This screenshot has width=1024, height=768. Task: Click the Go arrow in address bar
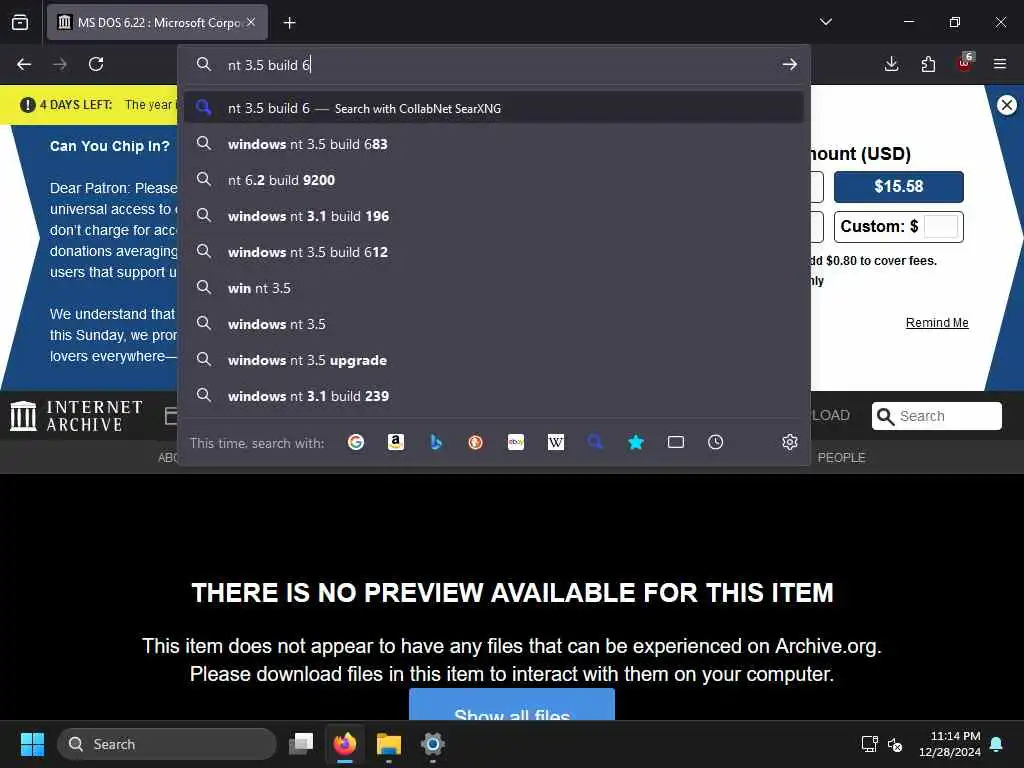(x=790, y=64)
